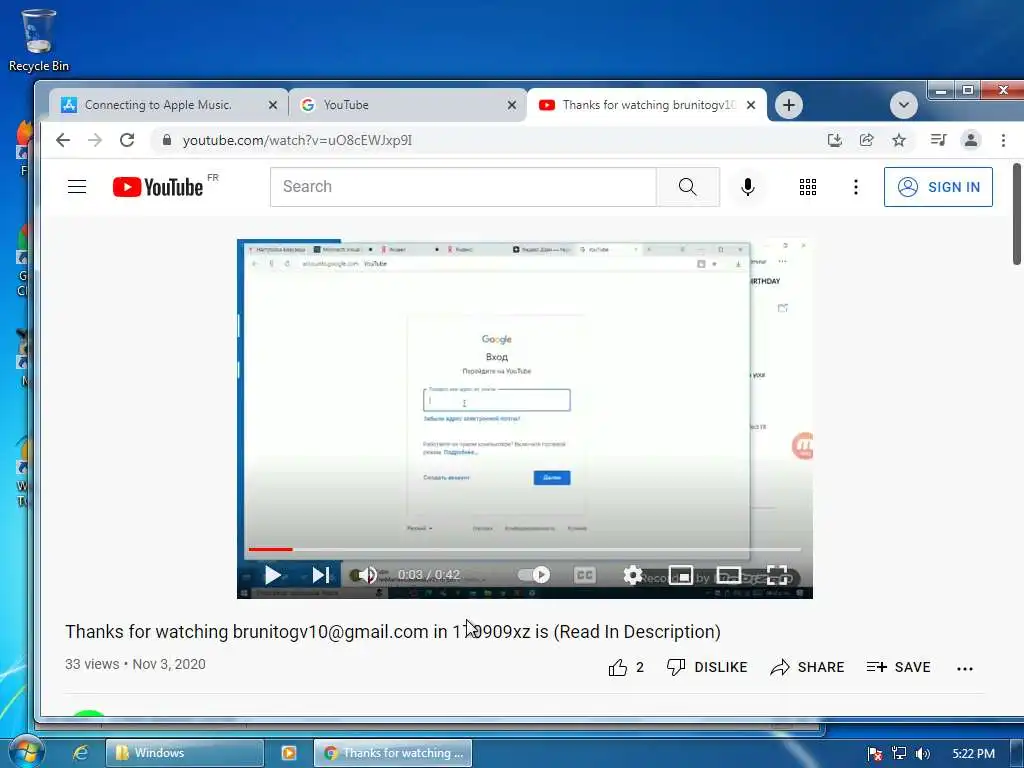Screen dimensions: 1024x768
Task: Launch Internet Explorer from taskbar
Action: point(80,753)
